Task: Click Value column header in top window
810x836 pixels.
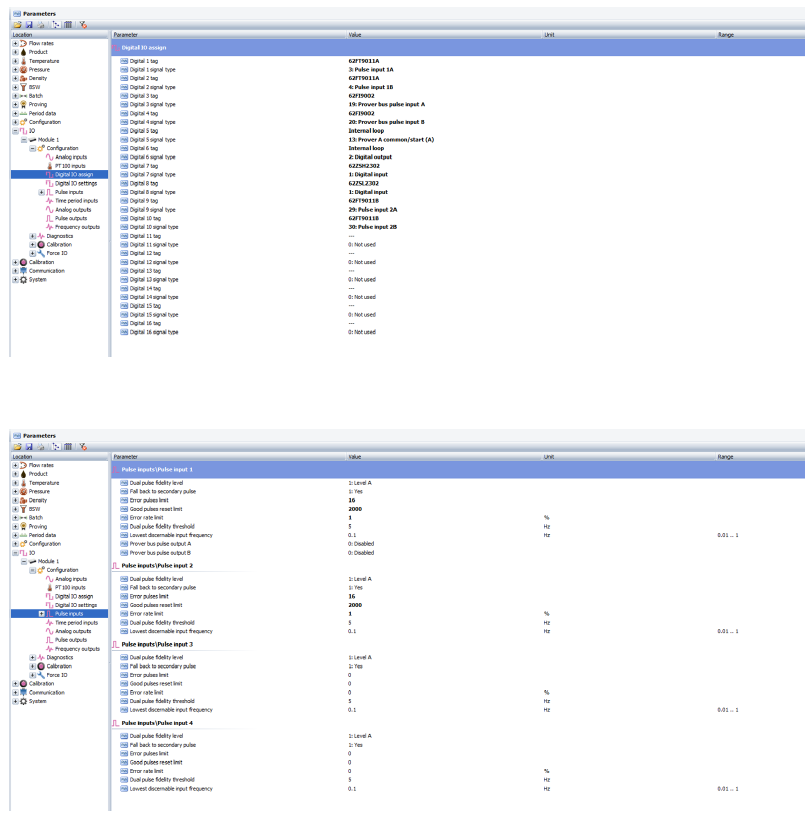Action: point(444,35)
